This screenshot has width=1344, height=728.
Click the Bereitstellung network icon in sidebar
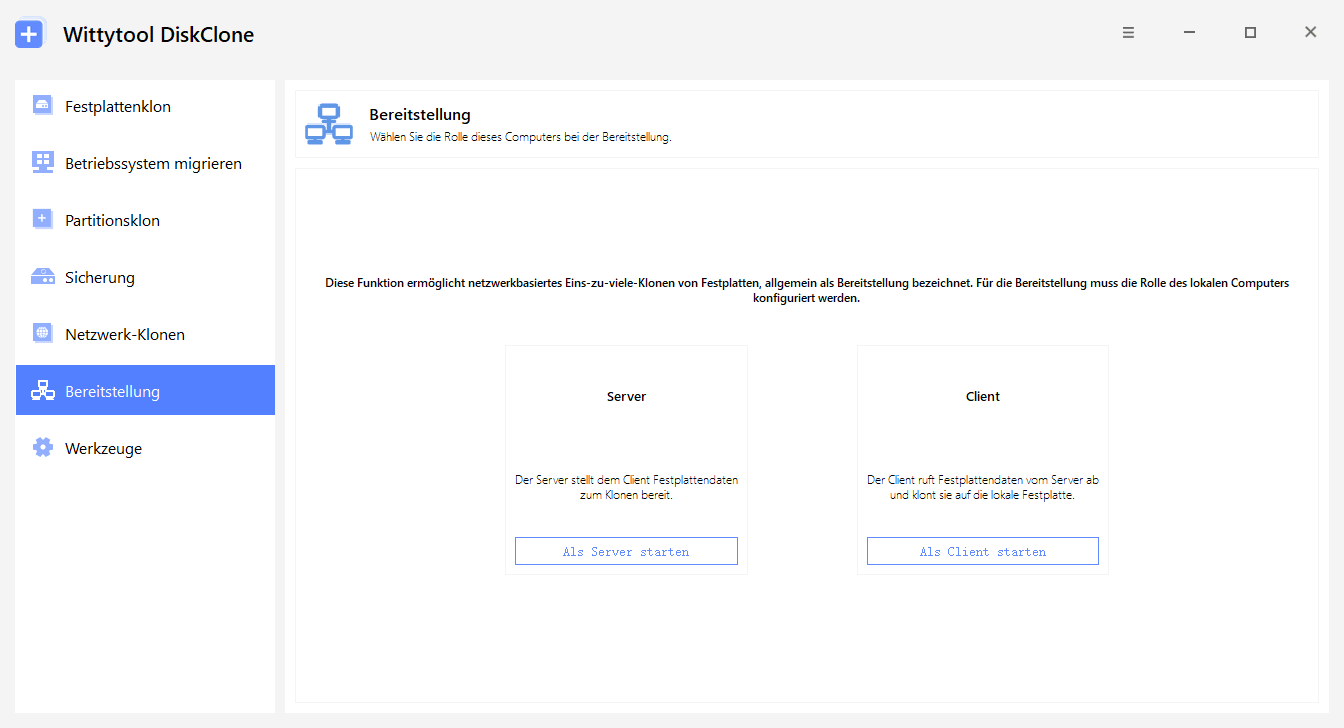click(42, 391)
